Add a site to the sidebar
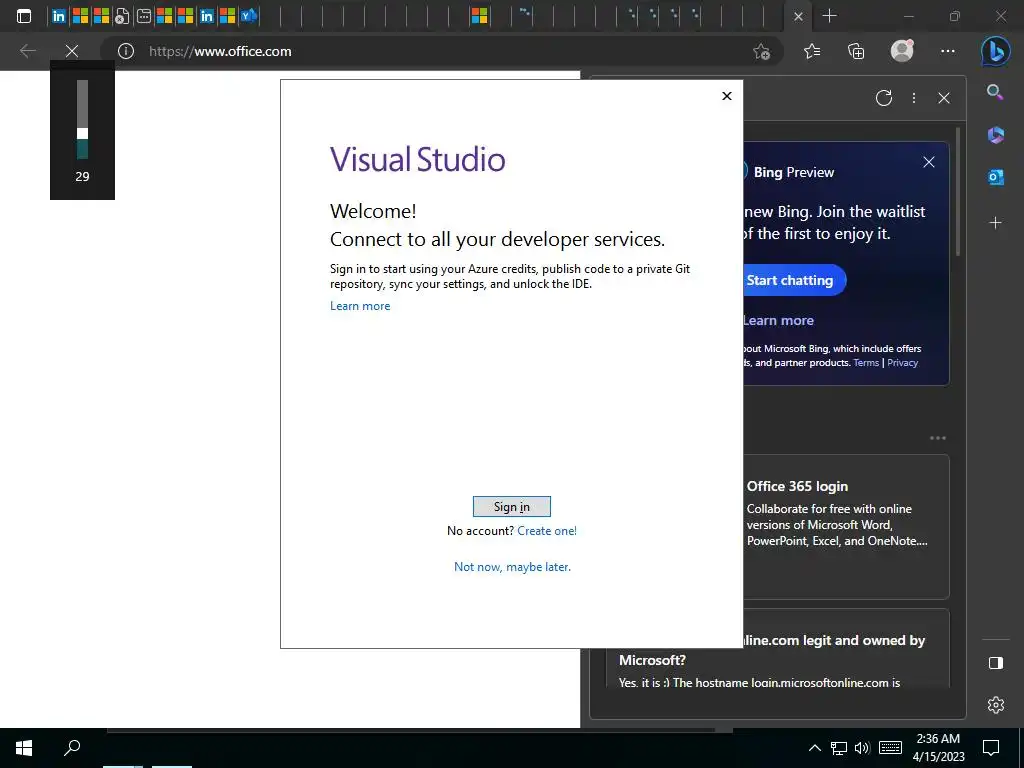The width and height of the screenshot is (1024, 768). pyautogui.click(x=995, y=223)
